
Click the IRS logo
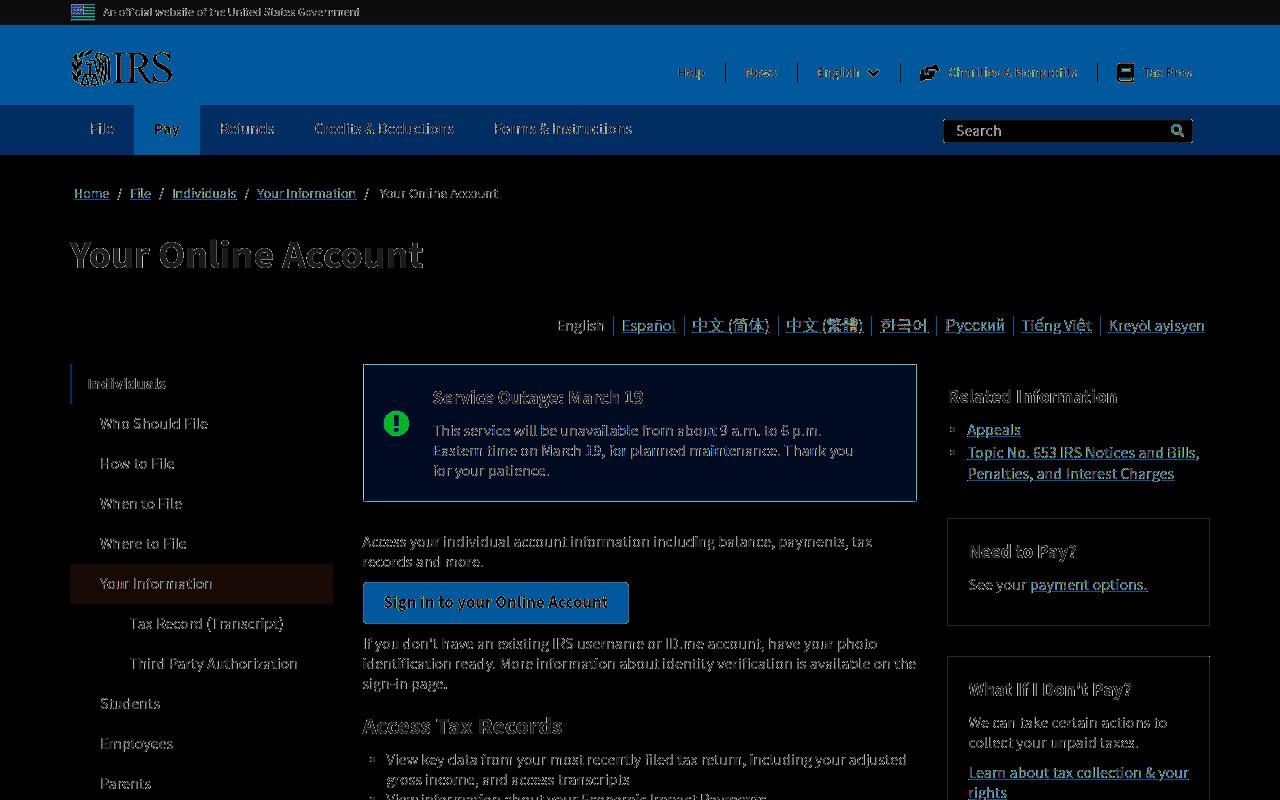click(x=122, y=68)
